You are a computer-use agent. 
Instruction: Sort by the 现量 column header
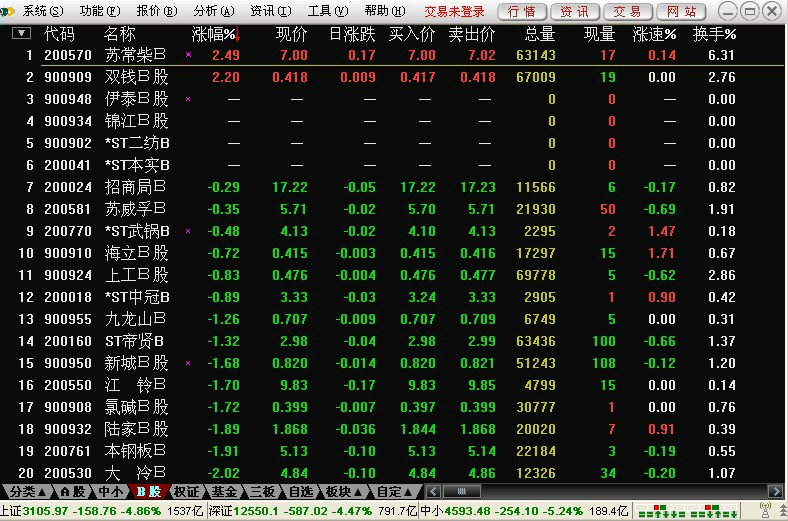600,34
